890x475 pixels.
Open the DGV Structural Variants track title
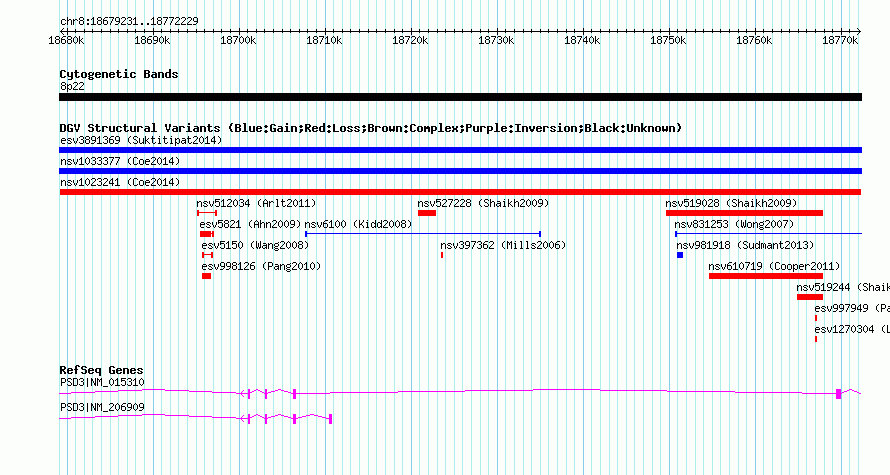point(371,128)
